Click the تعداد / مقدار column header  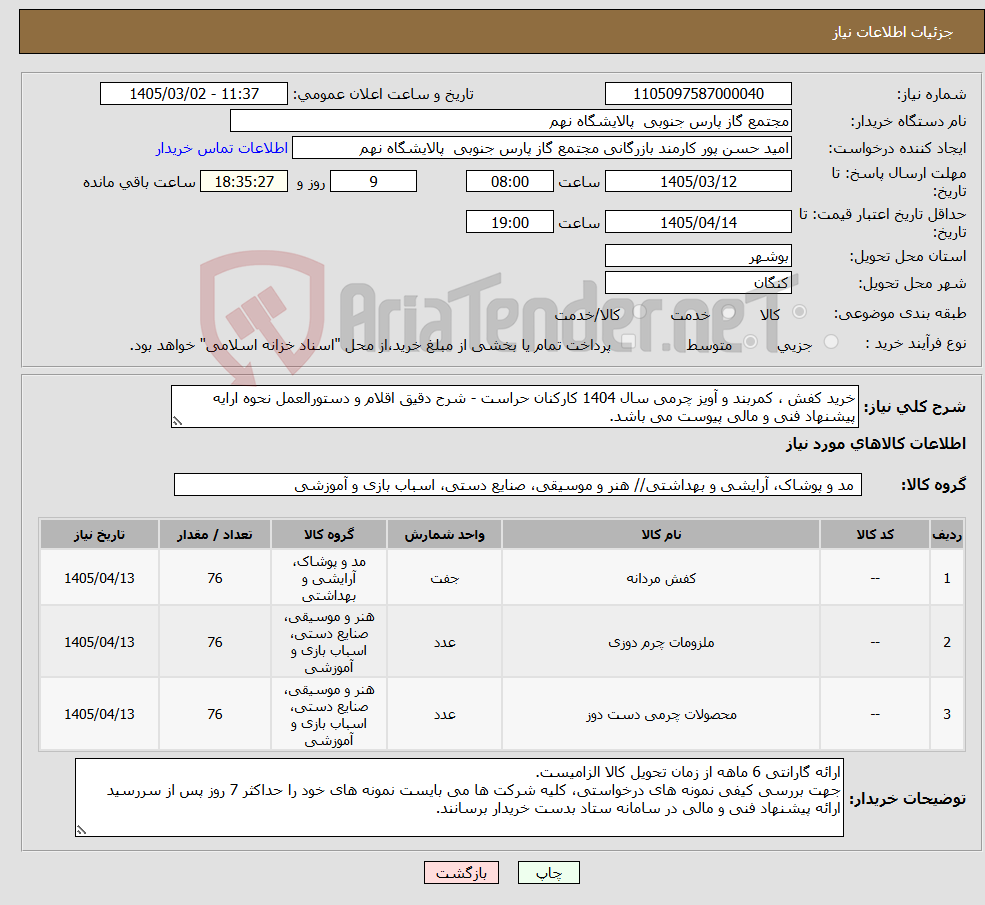[215, 534]
